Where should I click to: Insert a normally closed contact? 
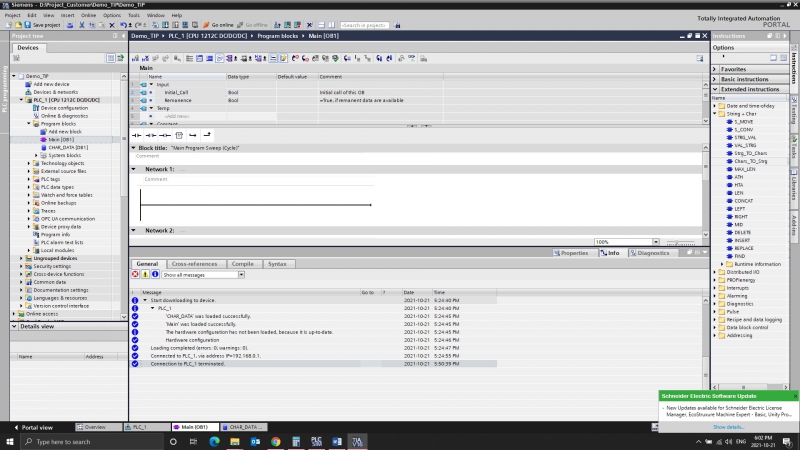click(x=151, y=135)
